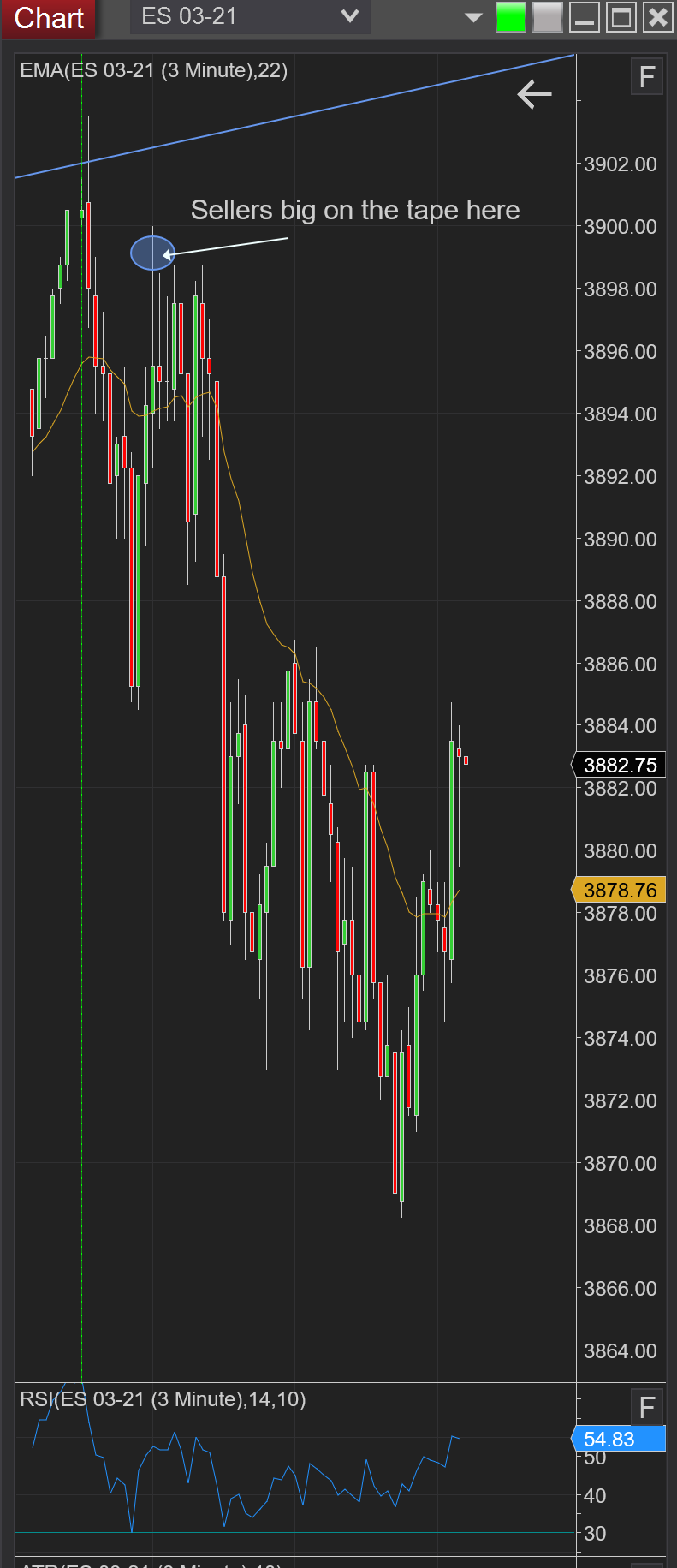Open the ES 03-21 instrument dropdown
Viewport: 677px width, 1568px height.
click(250, 16)
